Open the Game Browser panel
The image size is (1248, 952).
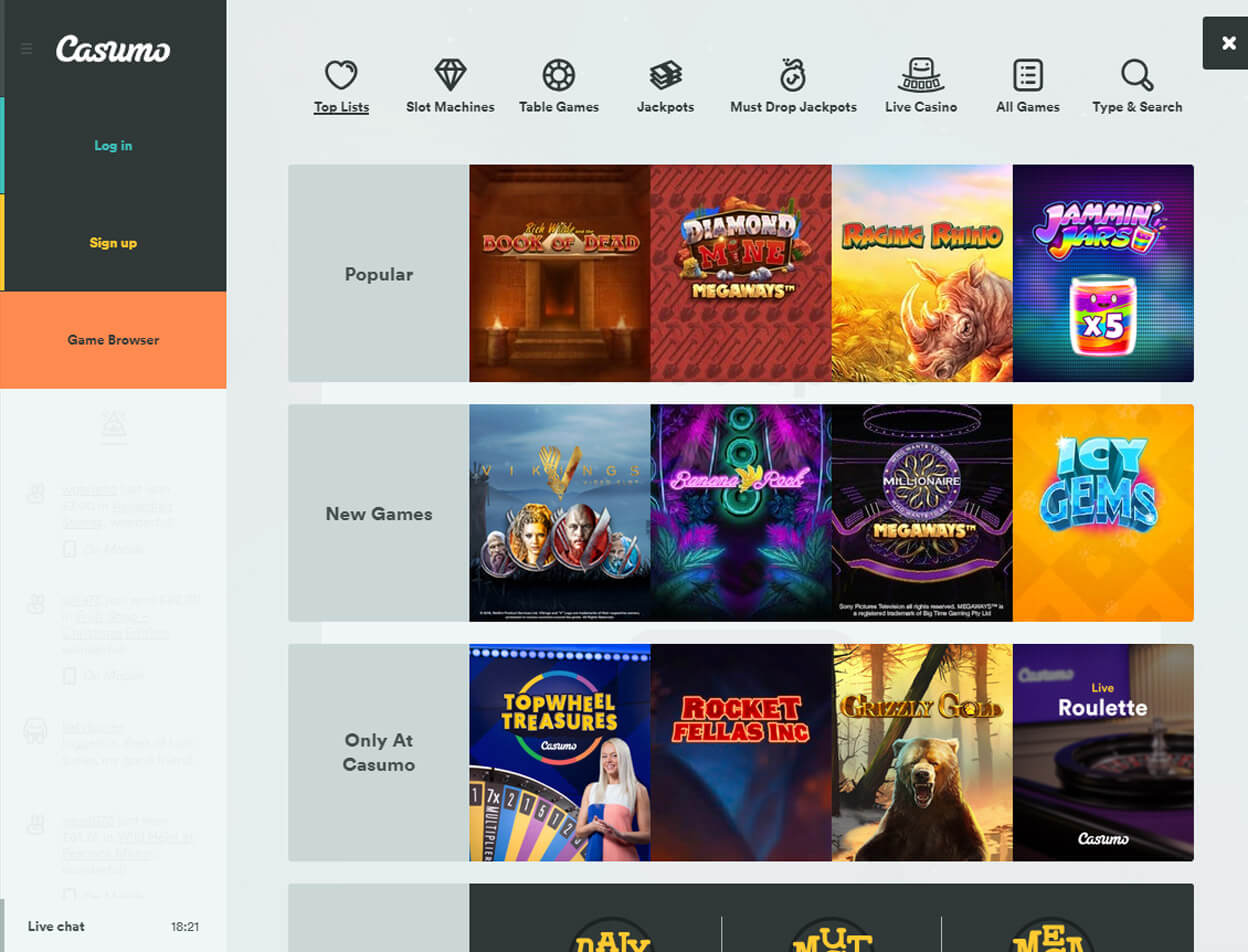click(113, 340)
